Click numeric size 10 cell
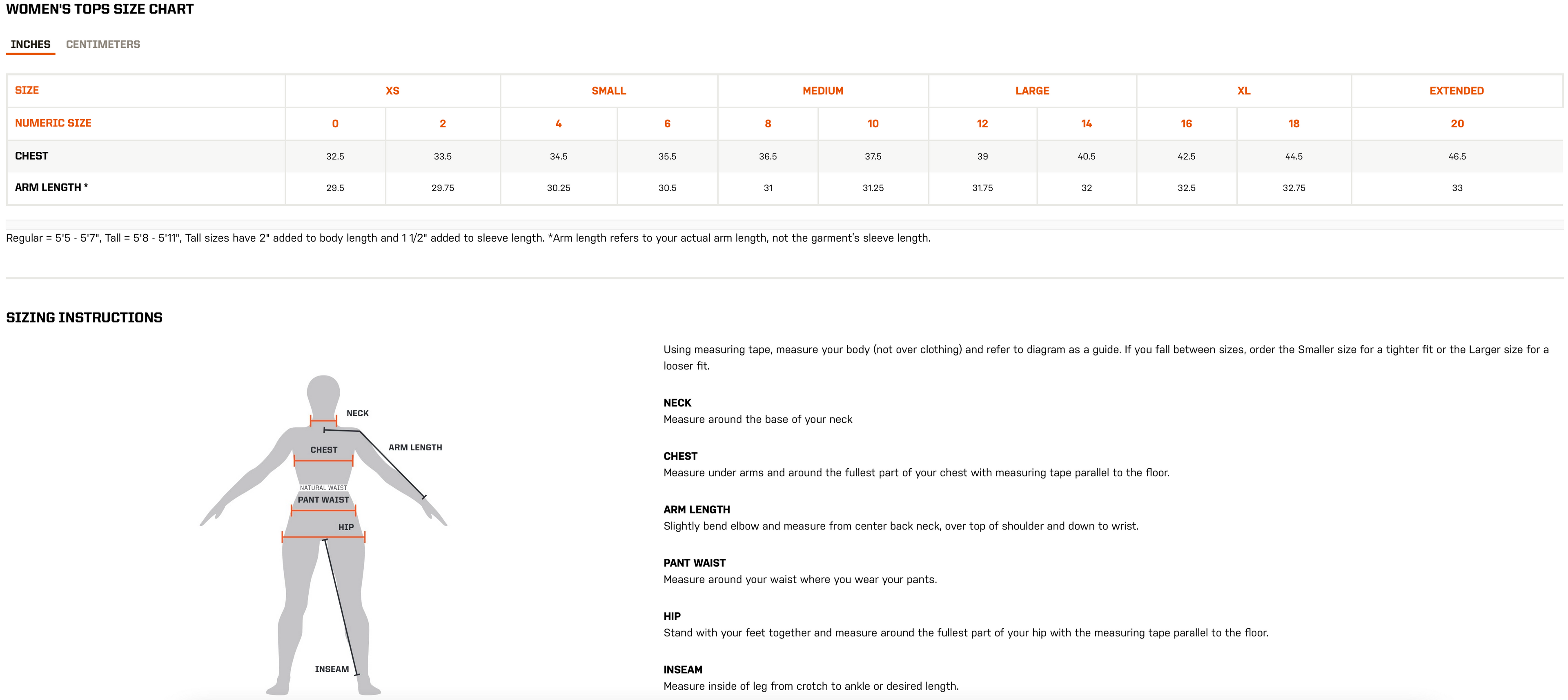This screenshot has width=1568, height=700. [873, 124]
